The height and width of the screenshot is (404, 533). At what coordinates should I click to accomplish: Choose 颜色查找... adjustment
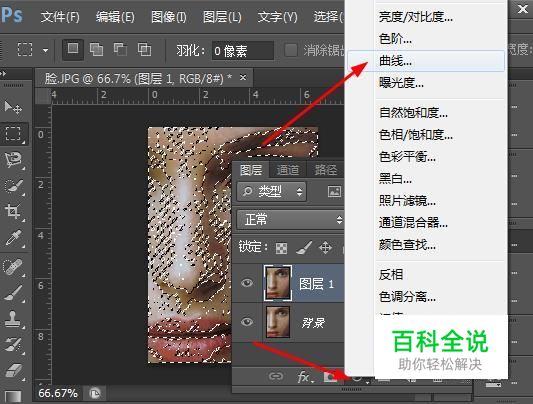[407, 244]
